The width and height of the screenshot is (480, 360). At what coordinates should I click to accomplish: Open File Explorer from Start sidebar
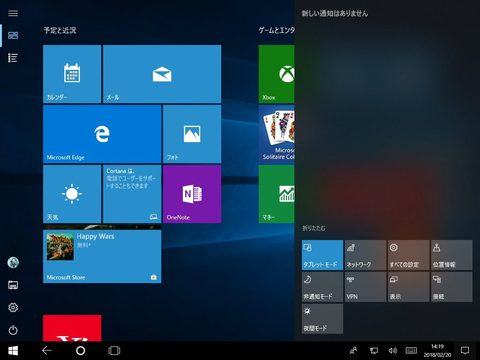click(x=13, y=285)
